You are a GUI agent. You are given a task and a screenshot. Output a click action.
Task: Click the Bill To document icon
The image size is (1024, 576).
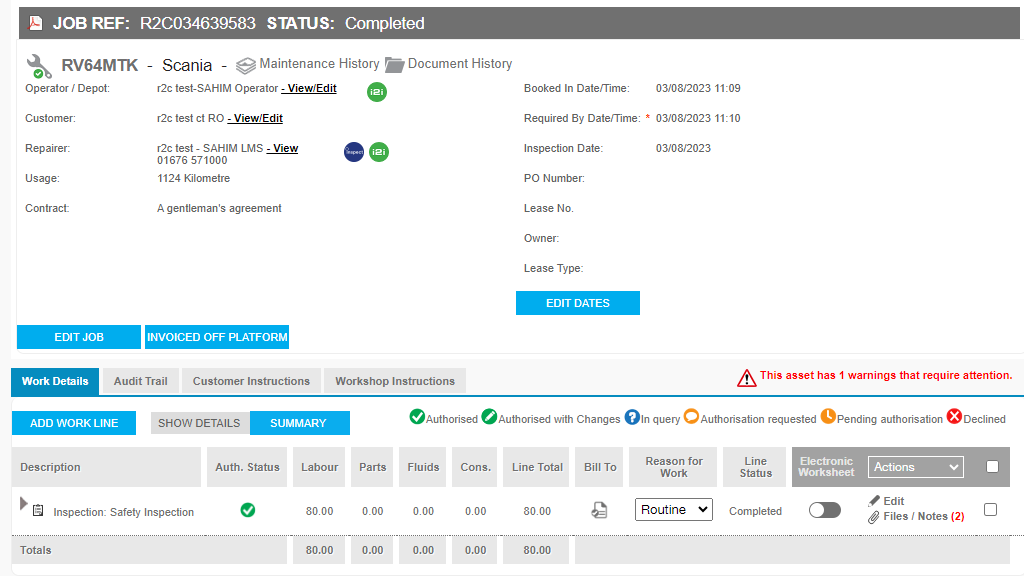(x=599, y=510)
